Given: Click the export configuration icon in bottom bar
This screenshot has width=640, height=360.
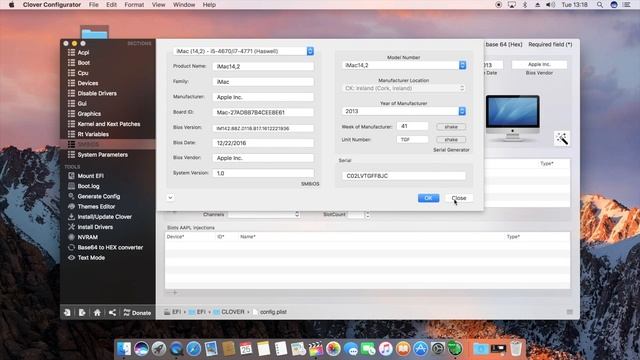Looking at the screenshot, I should [82, 313].
